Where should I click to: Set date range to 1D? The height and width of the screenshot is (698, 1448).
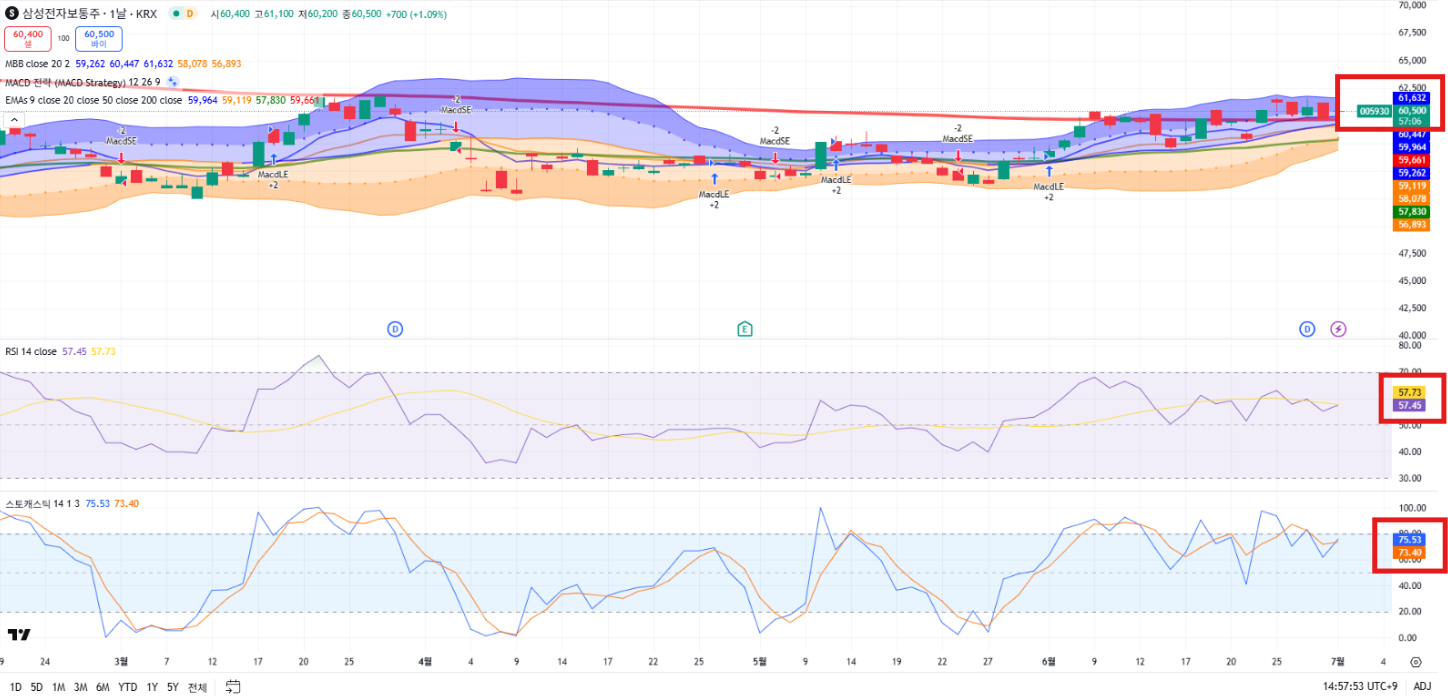pyautogui.click(x=15, y=687)
